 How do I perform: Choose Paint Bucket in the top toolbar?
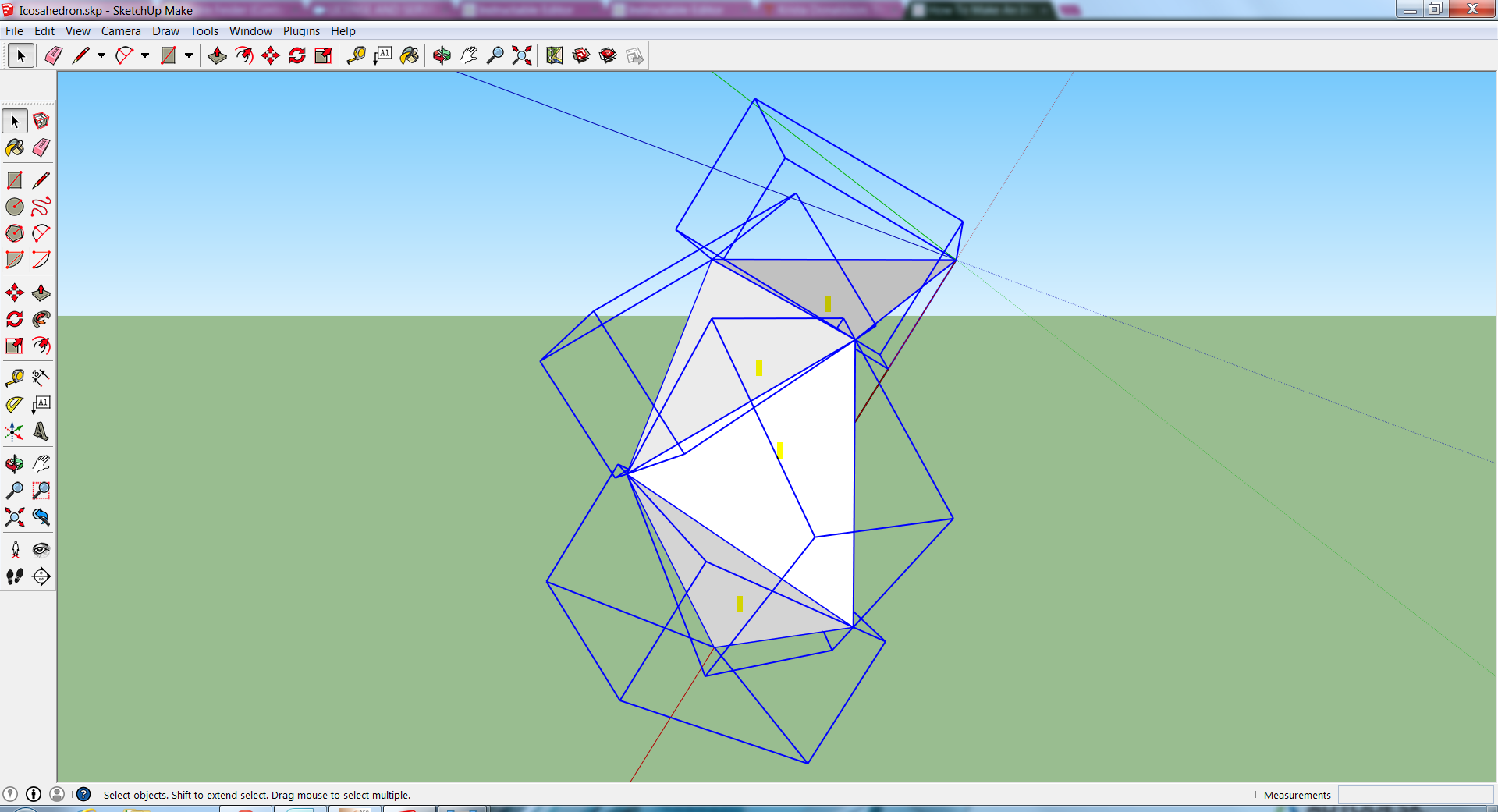(x=410, y=55)
